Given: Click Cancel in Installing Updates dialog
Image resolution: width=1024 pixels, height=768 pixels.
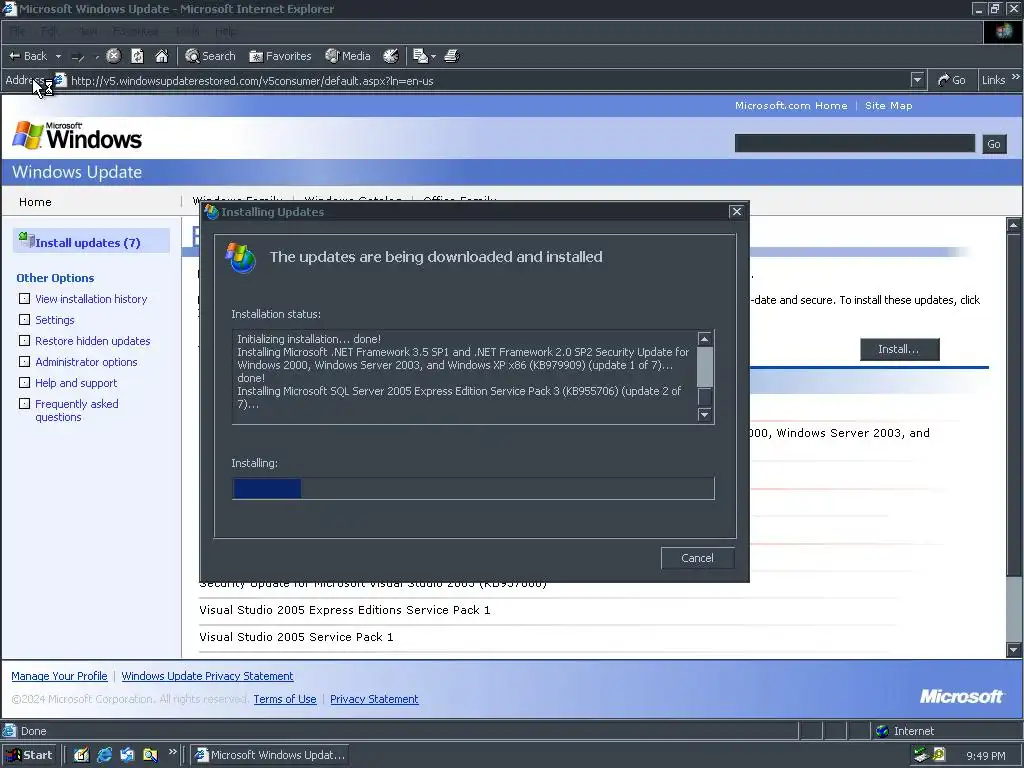Looking at the screenshot, I should point(697,558).
